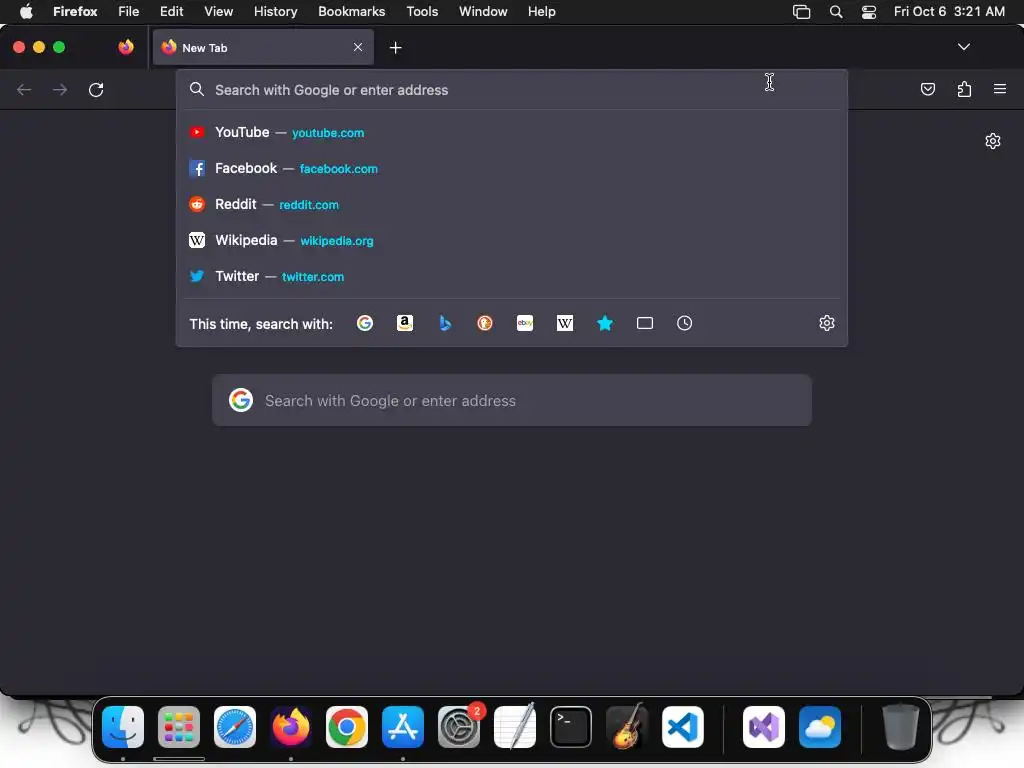Open the Window menu
This screenshot has height=768, width=1024.
click(x=483, y=11)
